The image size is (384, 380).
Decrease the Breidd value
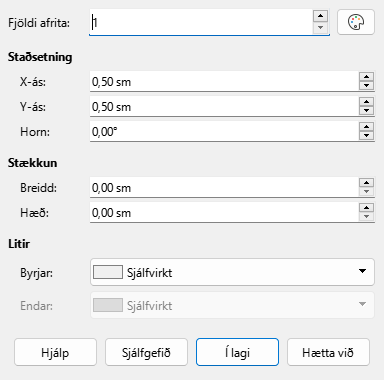[366, 192]
